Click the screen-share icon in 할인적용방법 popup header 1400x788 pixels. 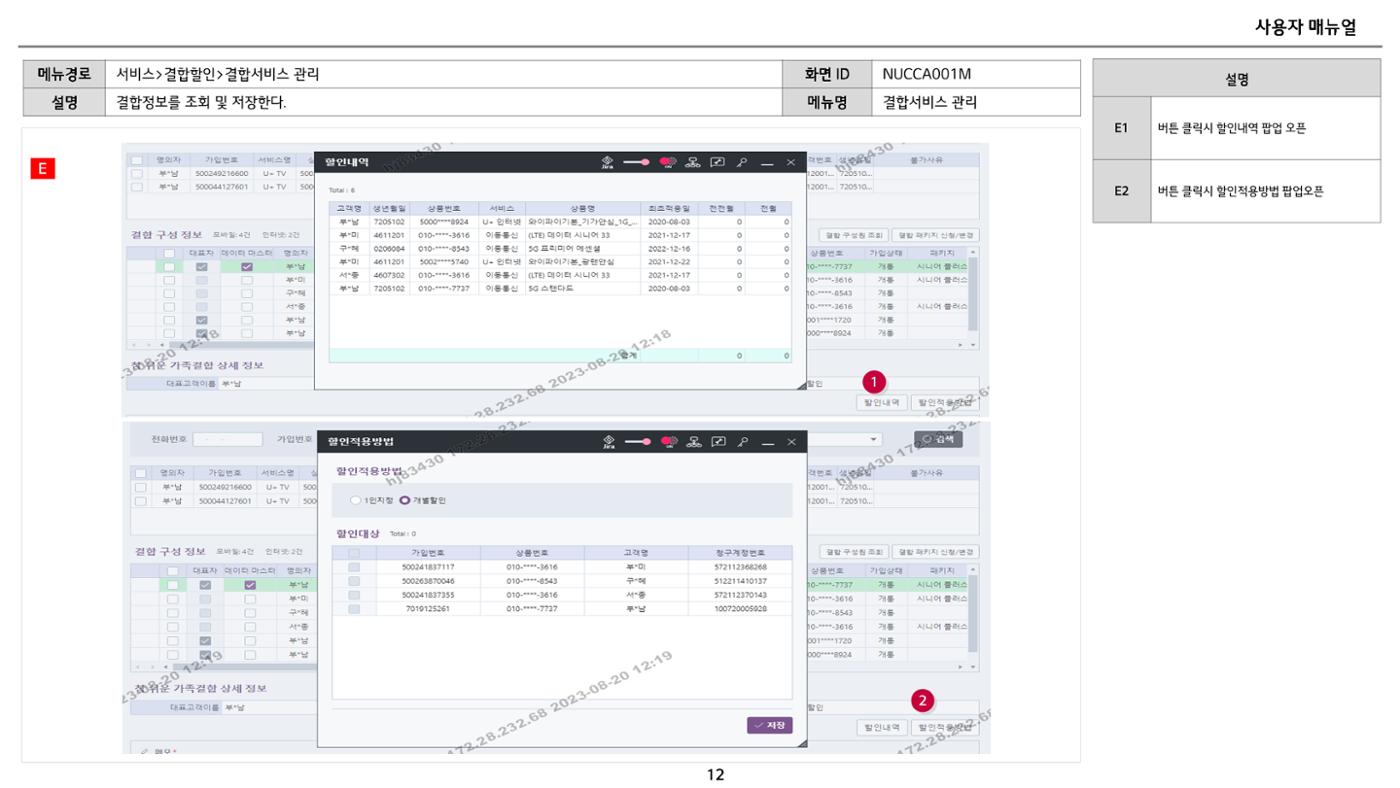tap(717, 441)
